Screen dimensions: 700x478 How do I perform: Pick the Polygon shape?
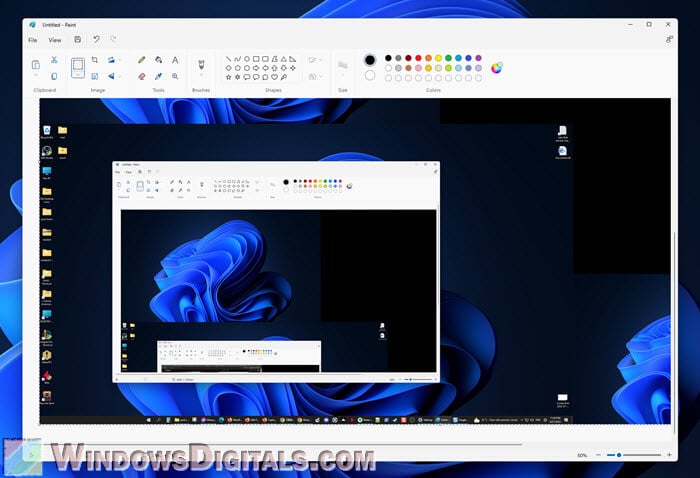point(274,58)
